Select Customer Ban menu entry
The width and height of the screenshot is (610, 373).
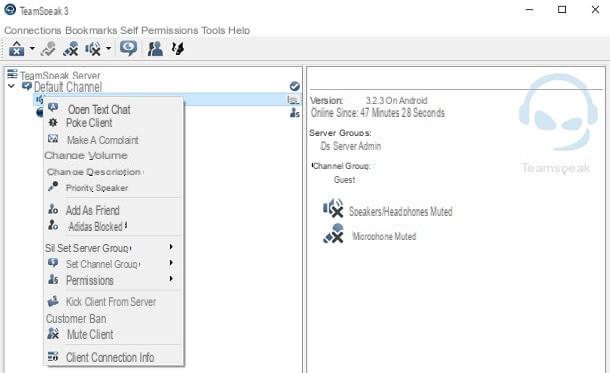click(x=76, y=319)
